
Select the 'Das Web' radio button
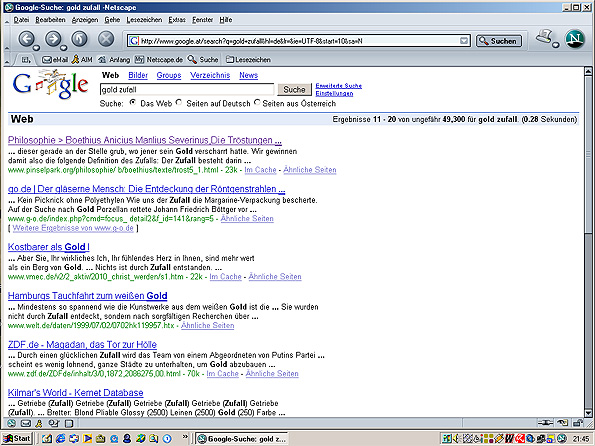click(x=132, y=102)
